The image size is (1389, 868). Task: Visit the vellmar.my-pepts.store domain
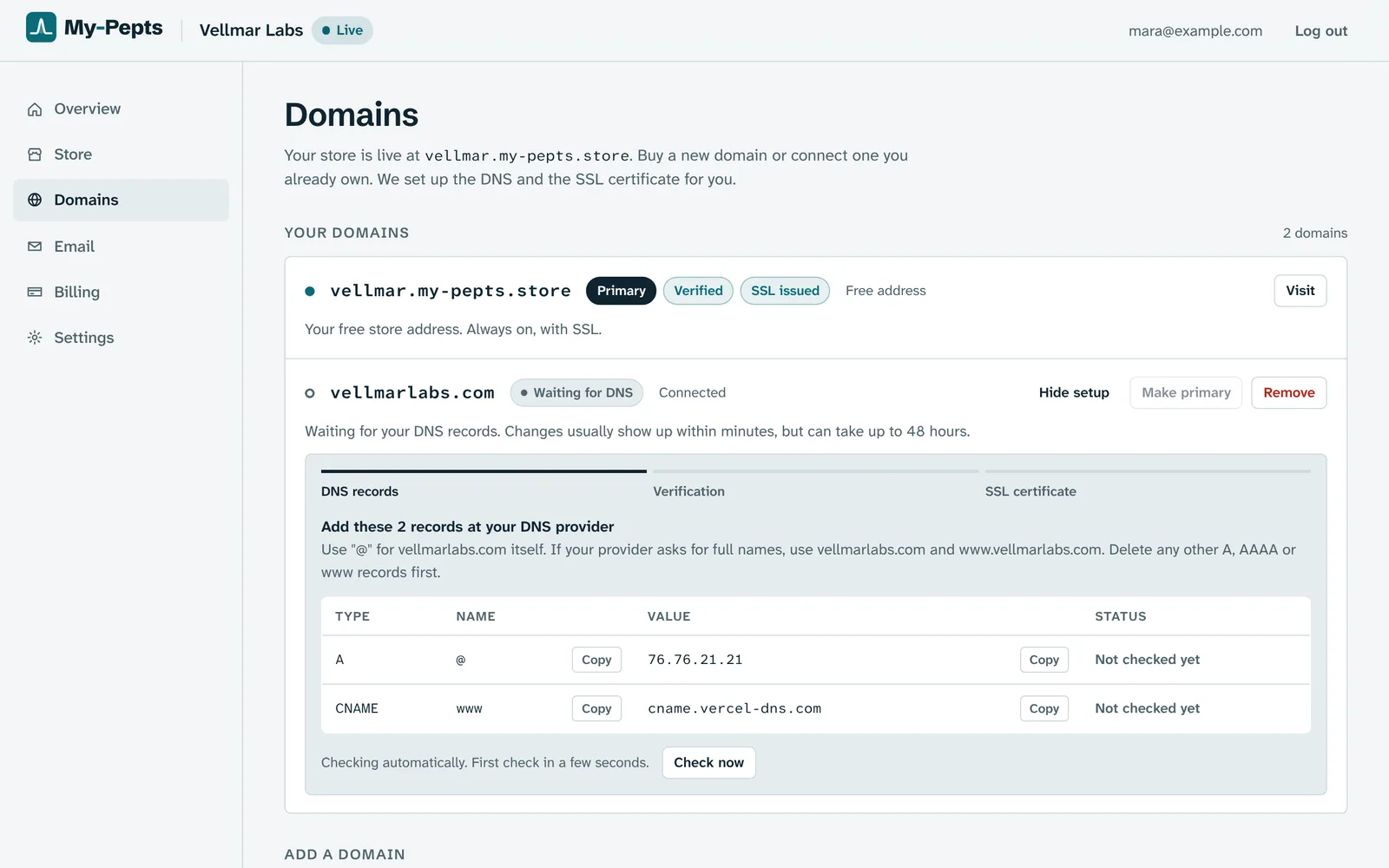(x=1300, y=291)
